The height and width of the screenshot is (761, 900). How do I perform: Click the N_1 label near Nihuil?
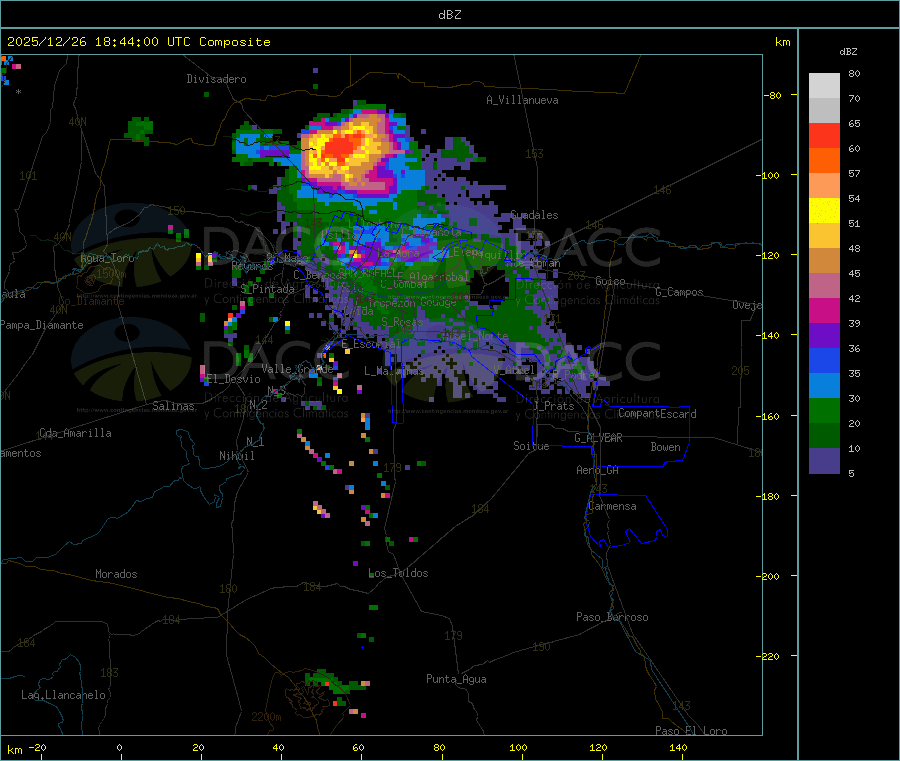[255, 442]
